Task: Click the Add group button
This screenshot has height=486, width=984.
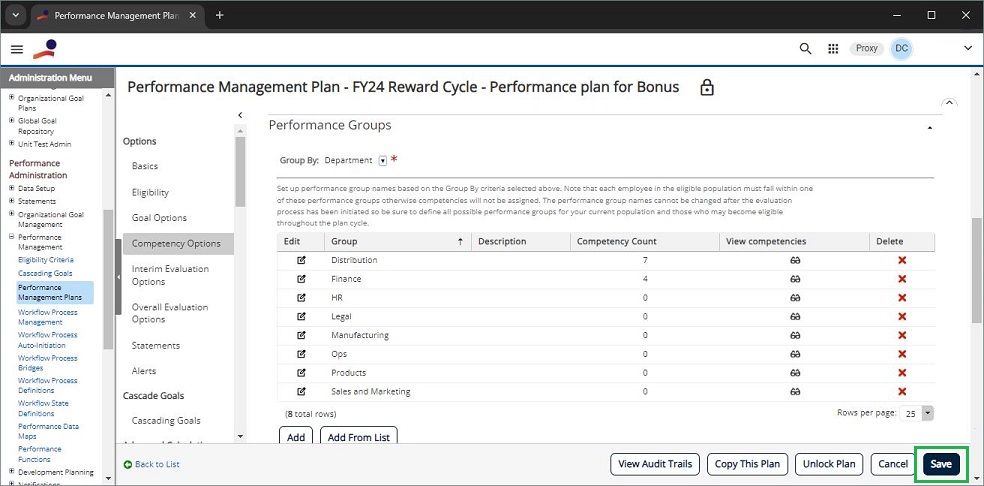Action: pyautogui.click(x=296, y=436)
